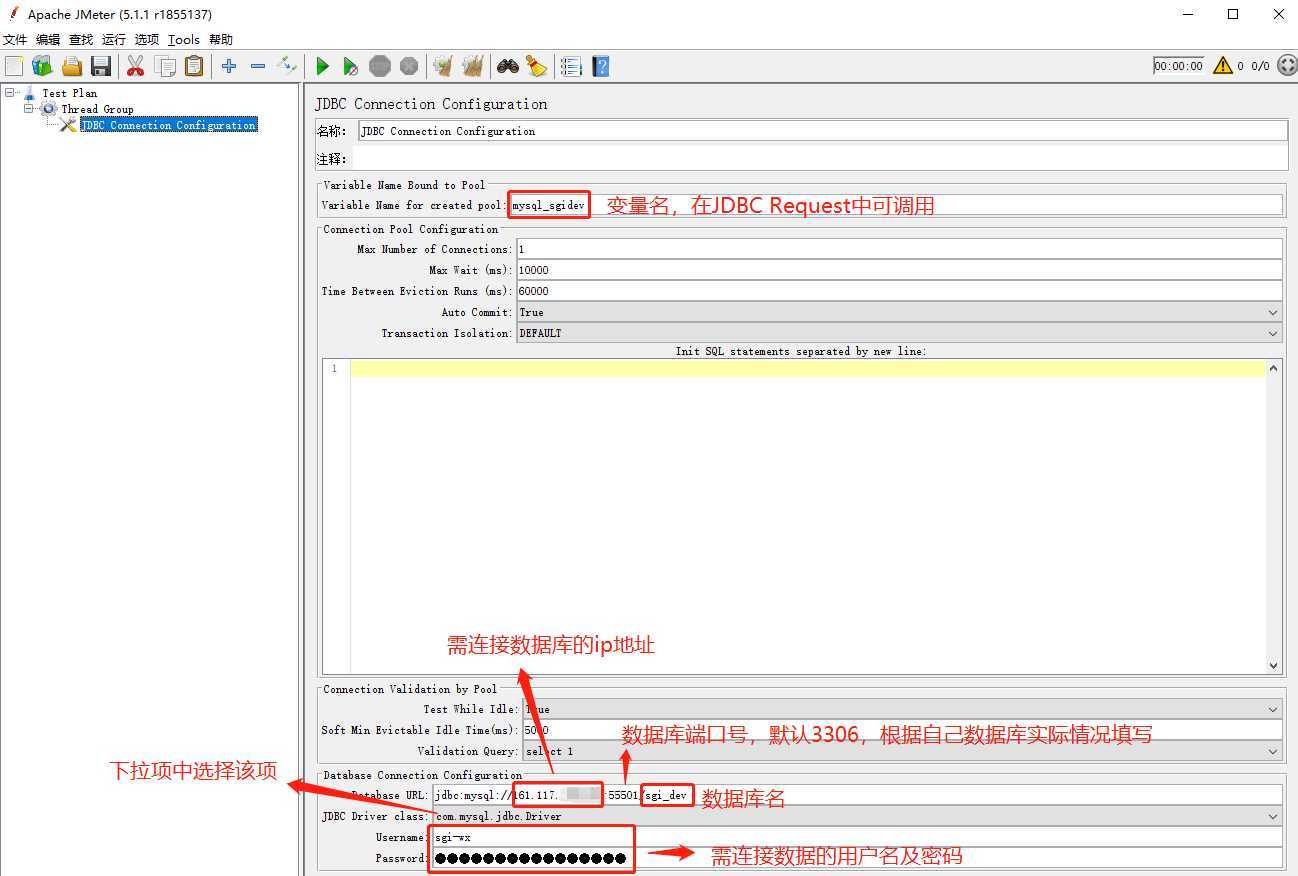Open an existing test plan file
The width and height of the screenshot is (1298, 876).
[x=72, y=66]
